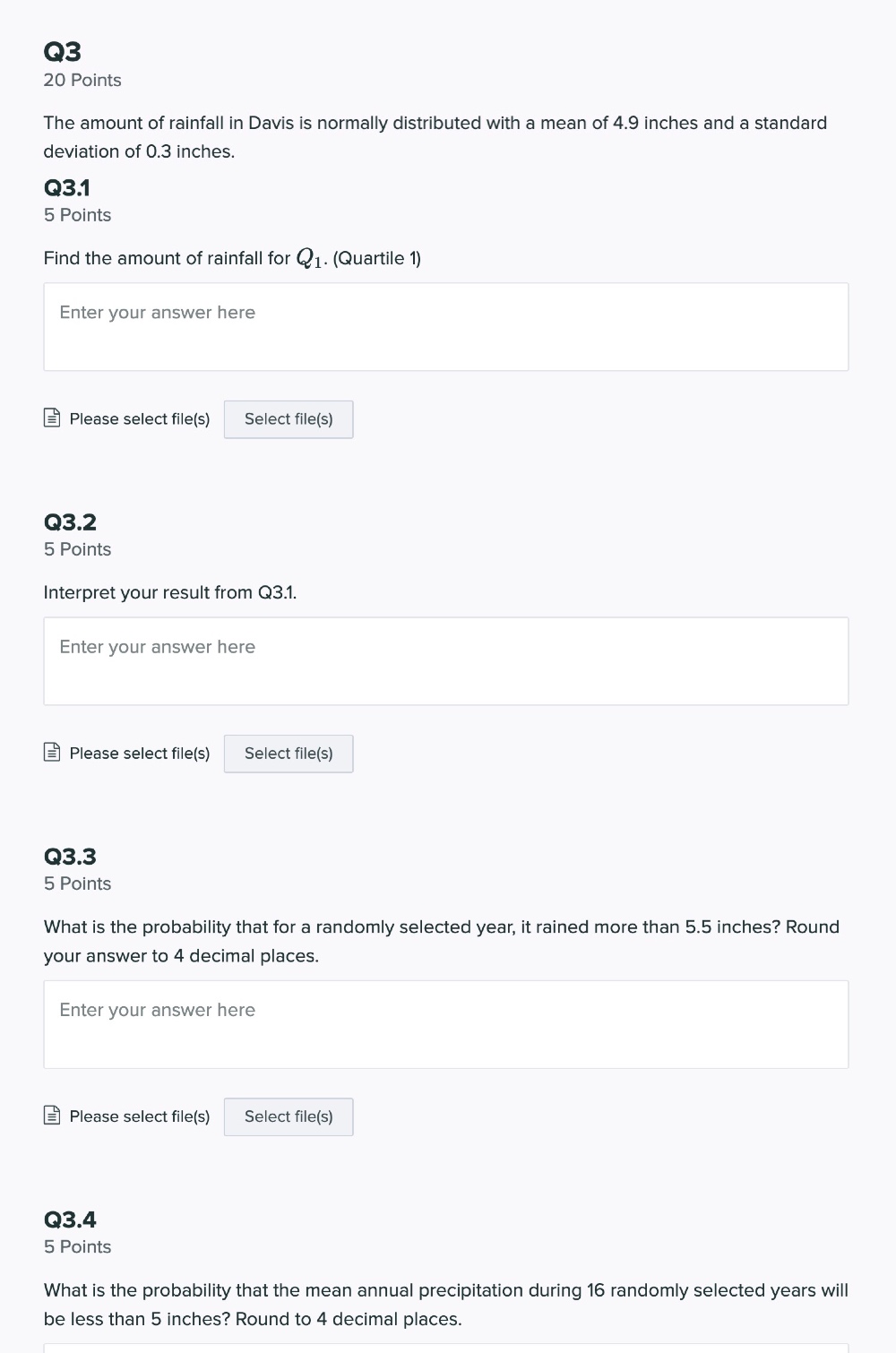Focus the Q3.3 probability answer field

pos(446,1024)
